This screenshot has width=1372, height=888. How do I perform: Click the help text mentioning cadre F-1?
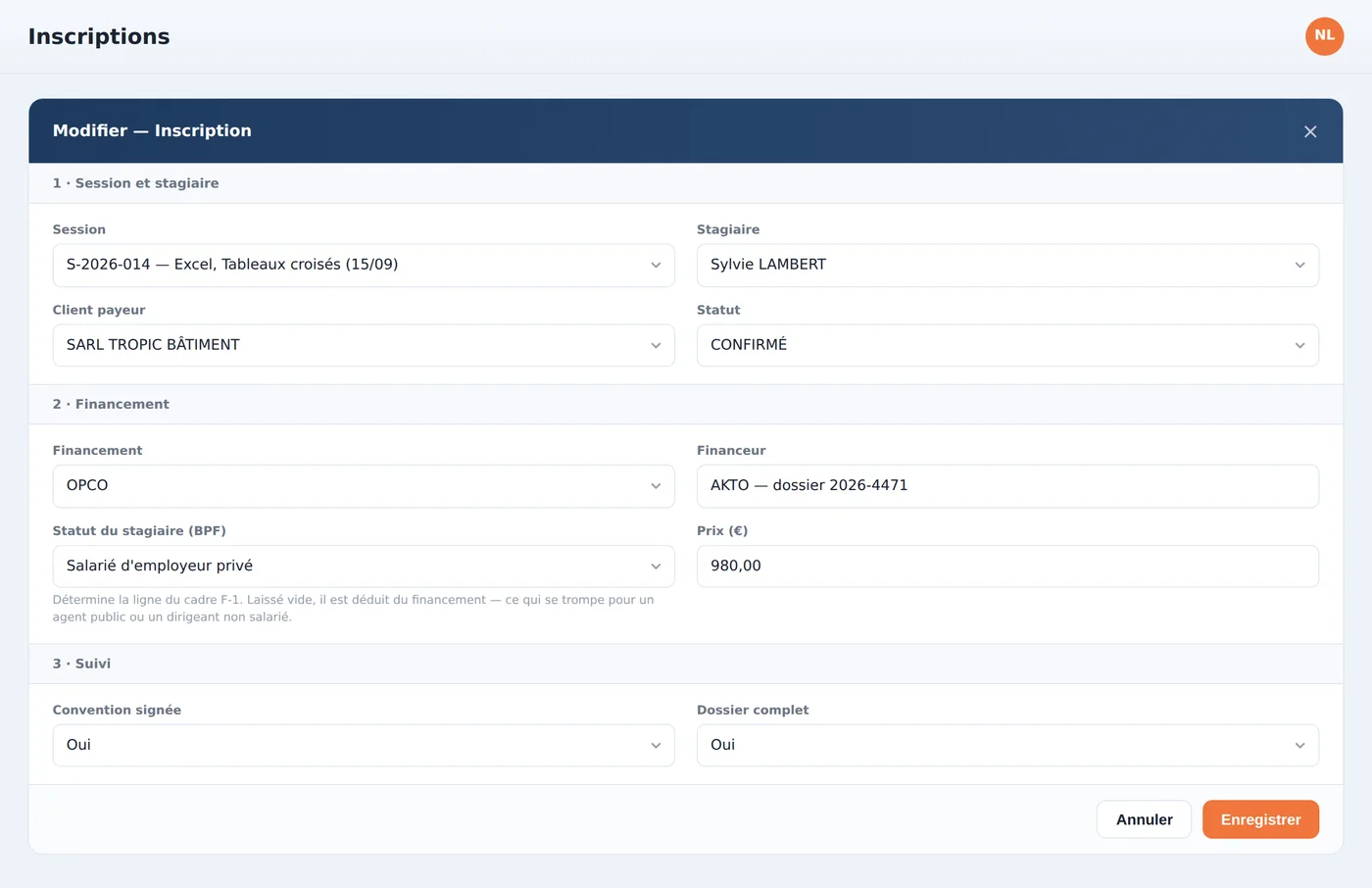(353, 608)
